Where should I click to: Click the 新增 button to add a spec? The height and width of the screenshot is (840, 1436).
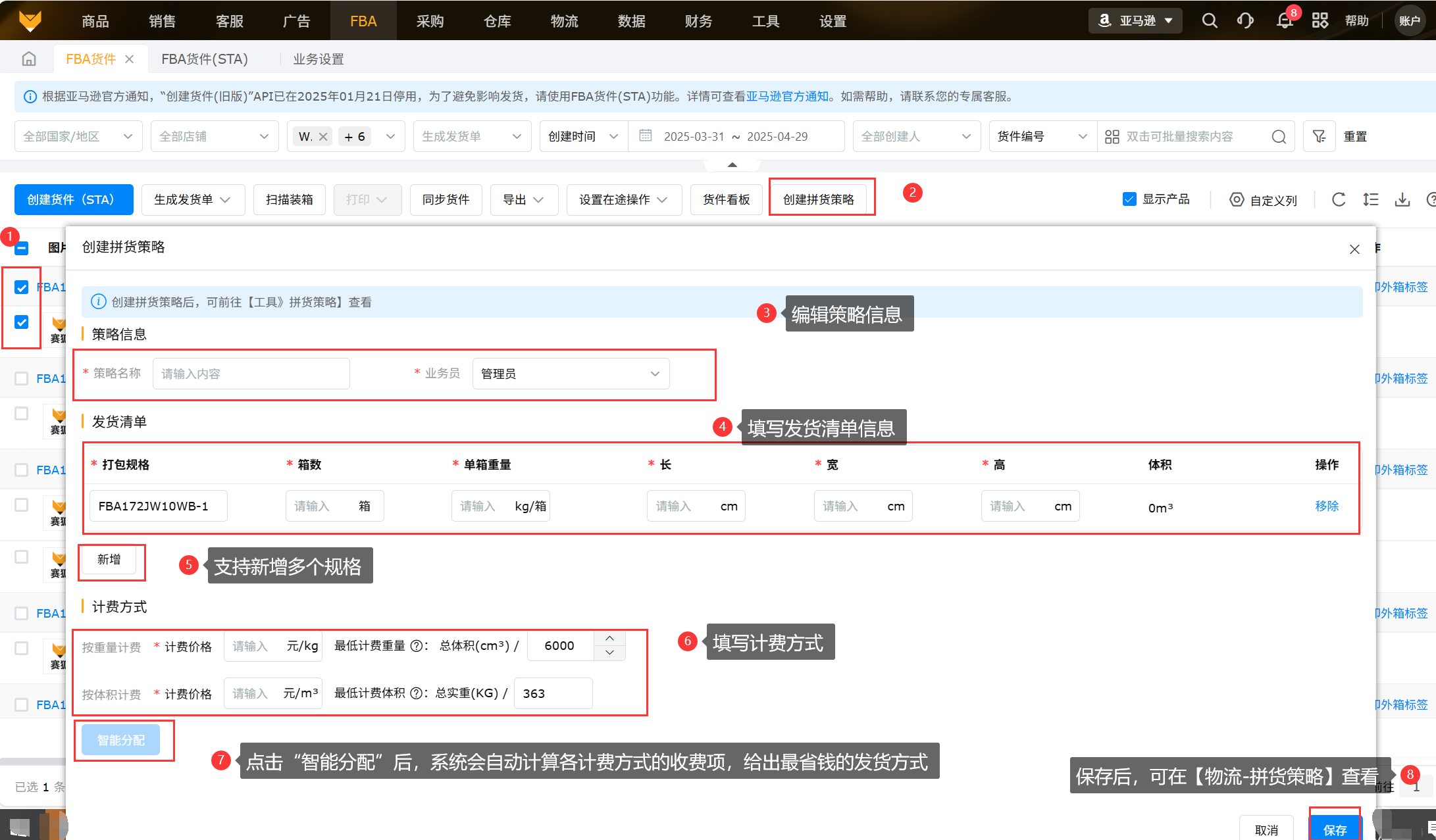tap(109, 559)
